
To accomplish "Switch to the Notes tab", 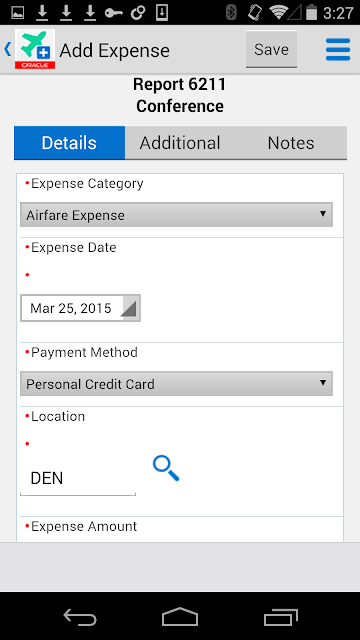I will coord(291,143).
